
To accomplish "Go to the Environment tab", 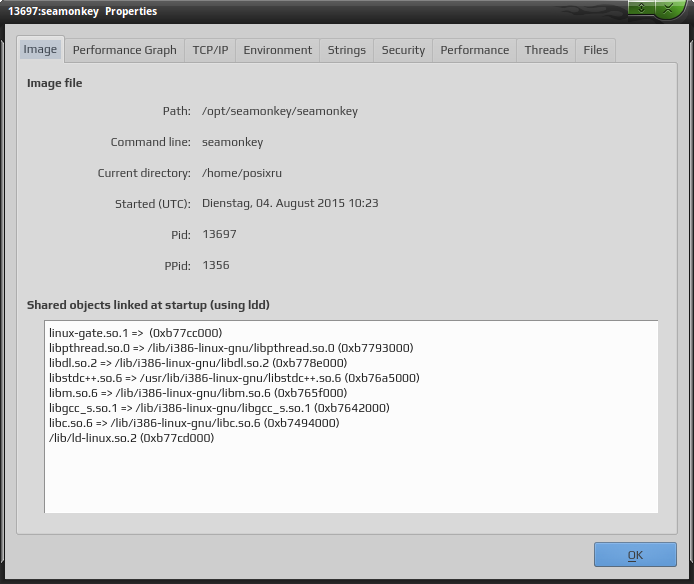I will (x=278, y=50).
